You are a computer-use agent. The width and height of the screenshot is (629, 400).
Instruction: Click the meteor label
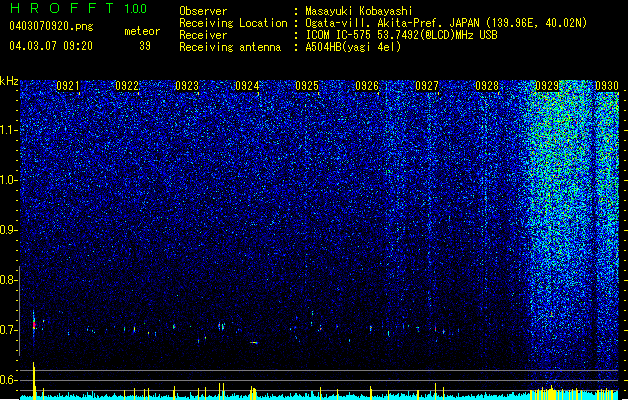142,31
